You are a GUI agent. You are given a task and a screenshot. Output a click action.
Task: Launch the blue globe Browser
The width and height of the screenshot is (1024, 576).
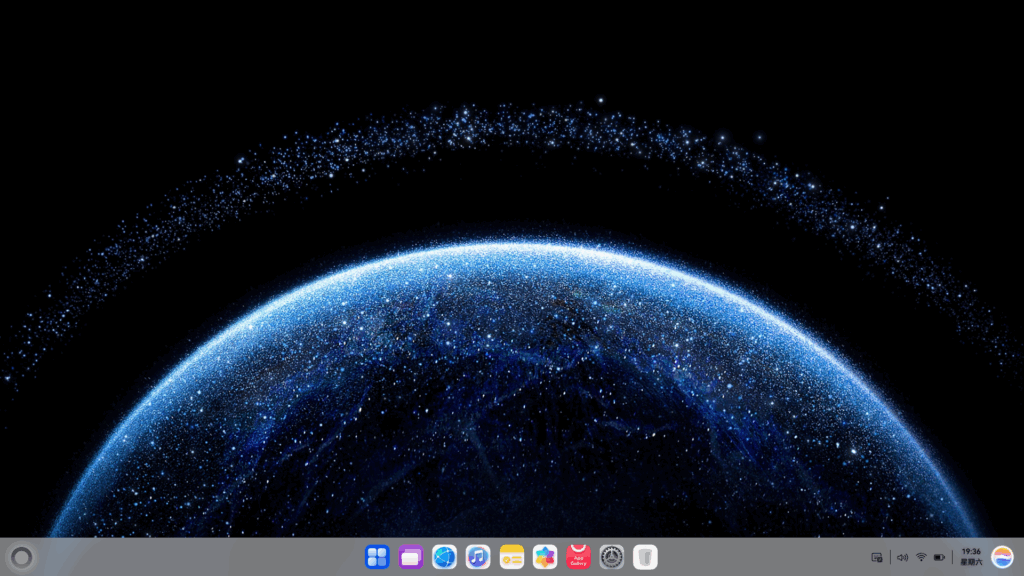coord(444,557)
